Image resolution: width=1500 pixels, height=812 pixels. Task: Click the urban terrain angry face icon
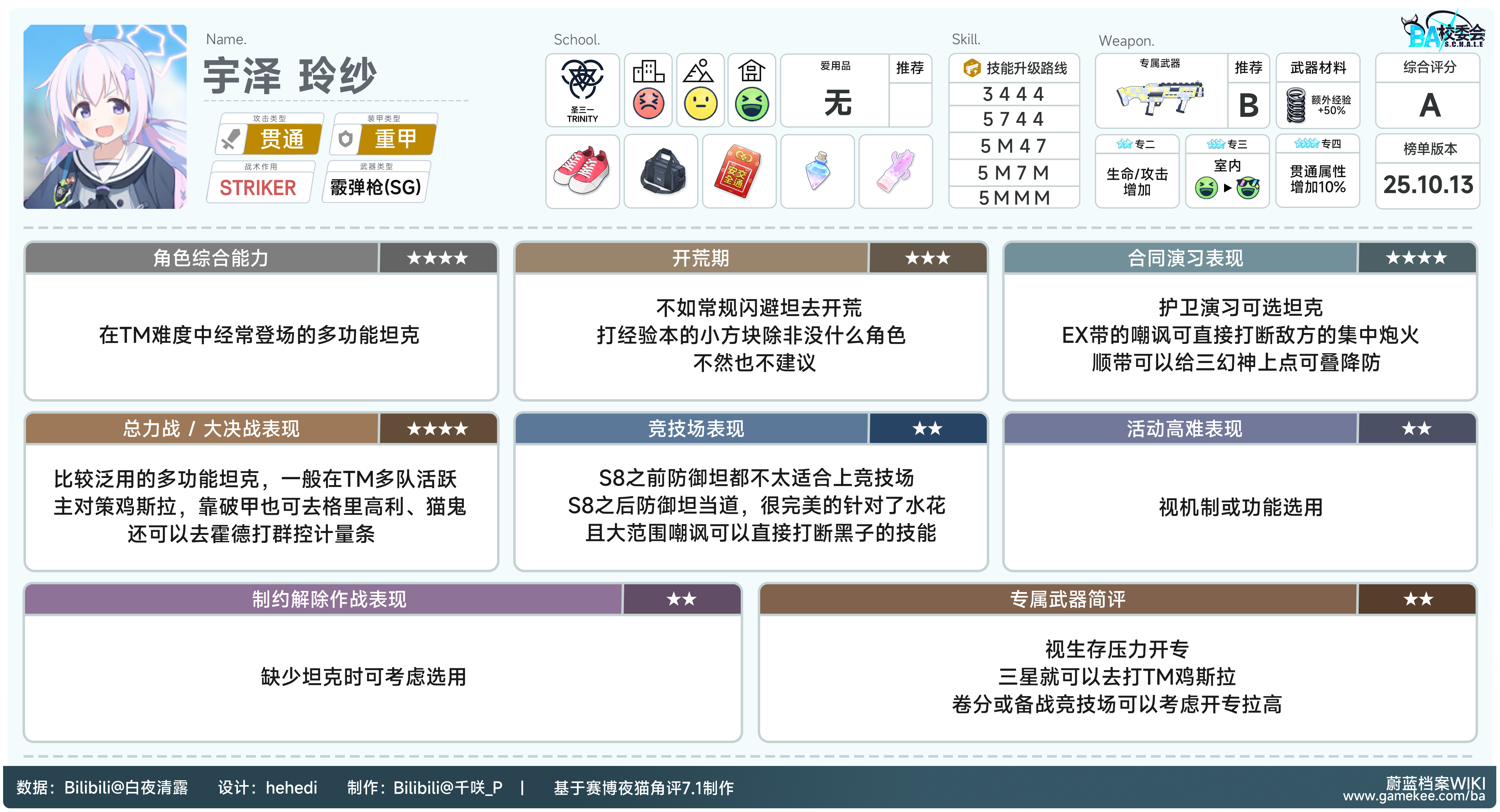(x=648, y=104)
